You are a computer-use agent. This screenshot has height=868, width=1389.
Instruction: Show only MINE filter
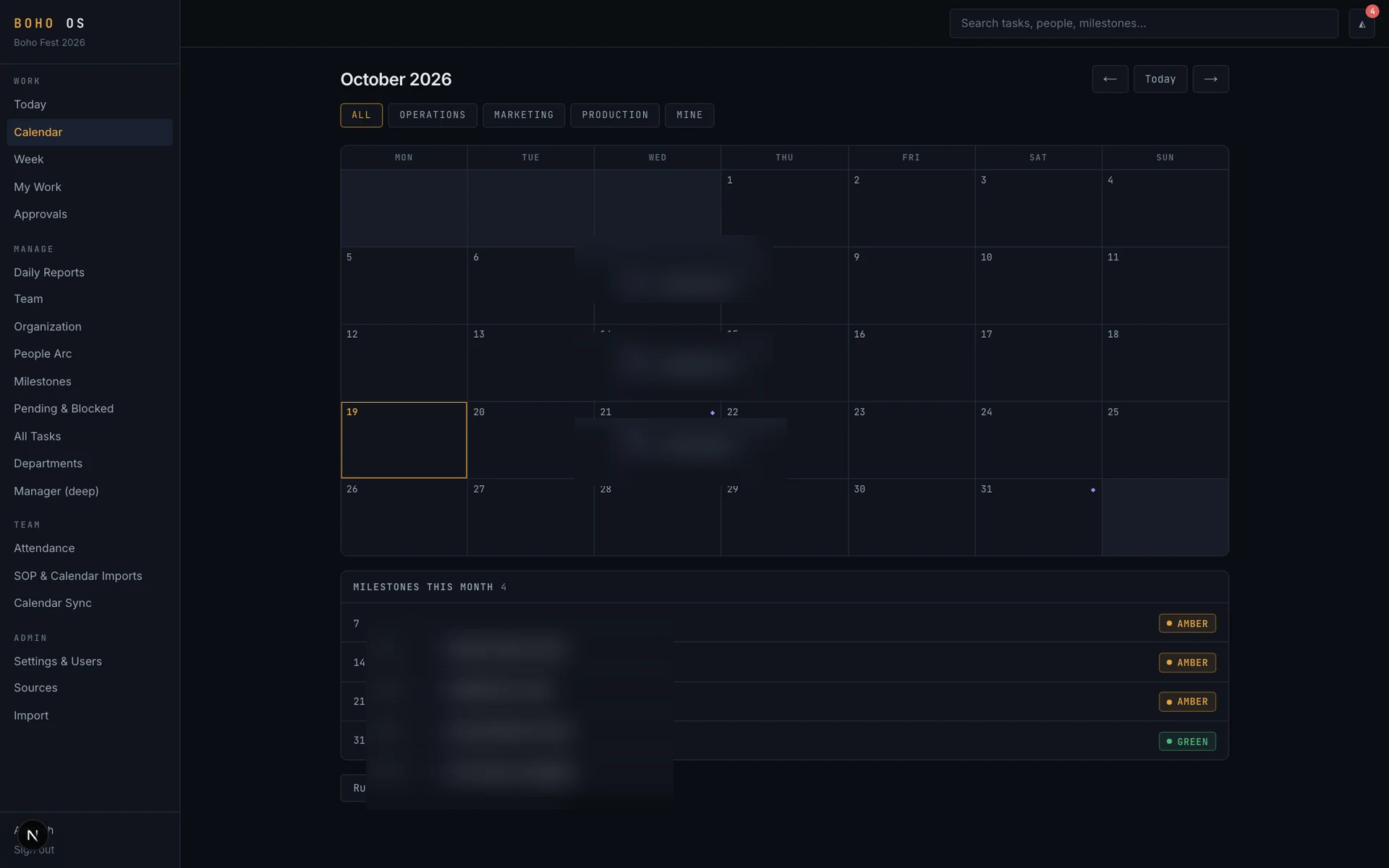coord(689,115)
